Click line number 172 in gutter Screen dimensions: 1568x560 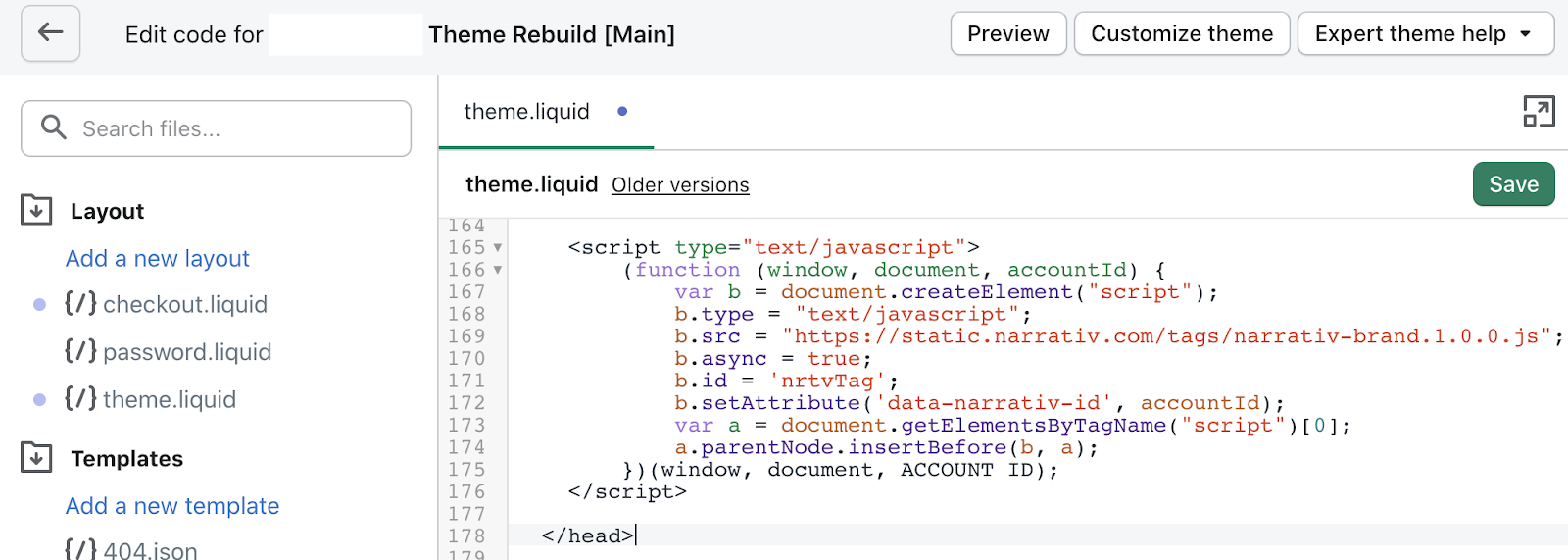[466, 403]
